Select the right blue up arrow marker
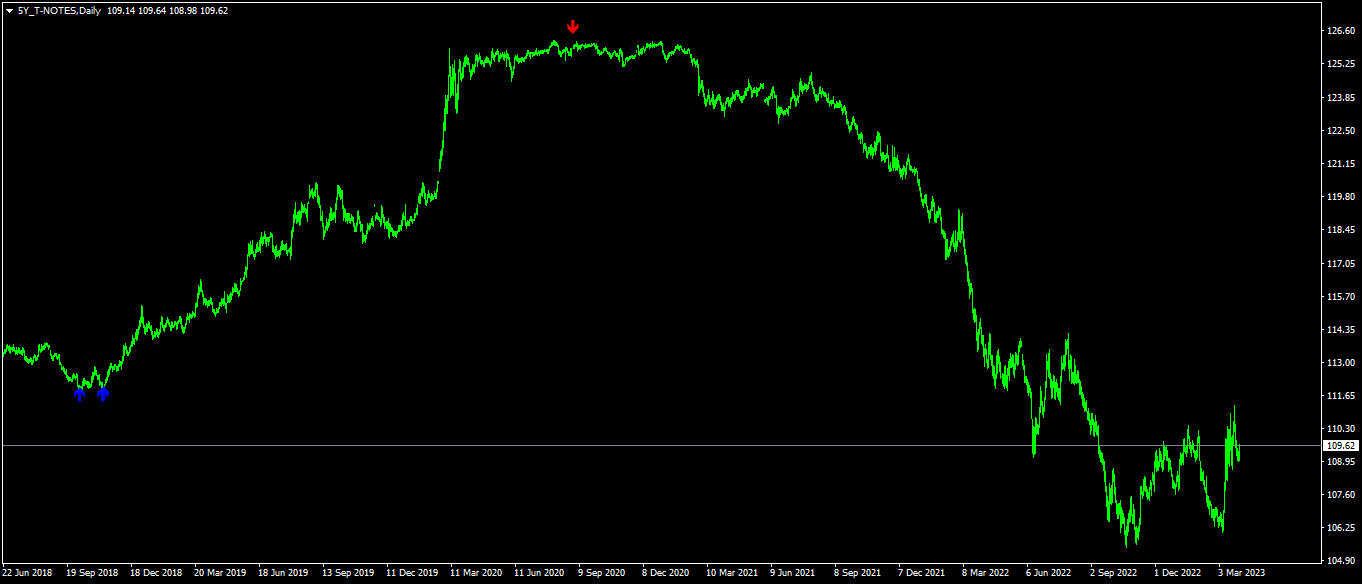This screenshot has height=584, width=1362. click(103, 394)
